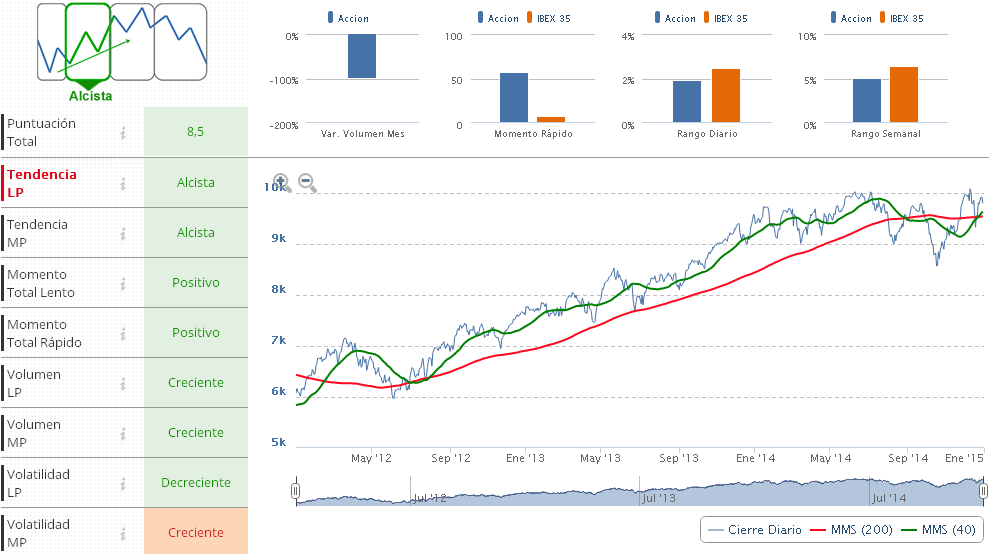Click info icon beside Volatilidad MP
This screenshot has height=554, width=989.
pos(123,533)
